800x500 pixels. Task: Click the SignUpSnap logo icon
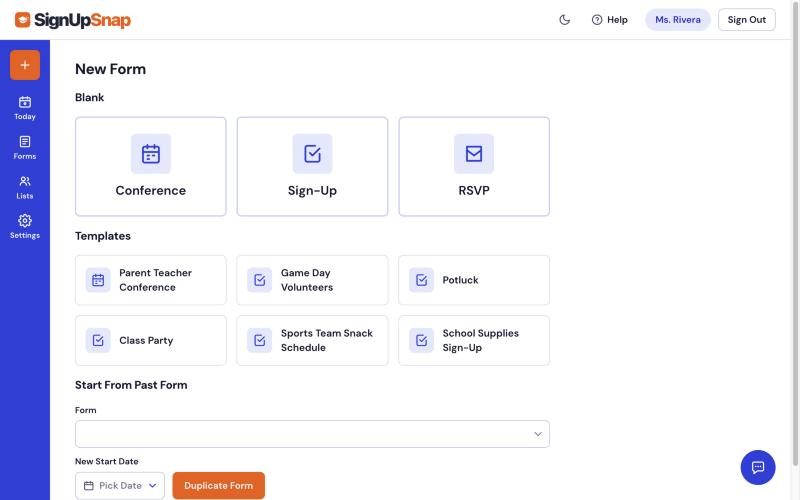[22, 20]
